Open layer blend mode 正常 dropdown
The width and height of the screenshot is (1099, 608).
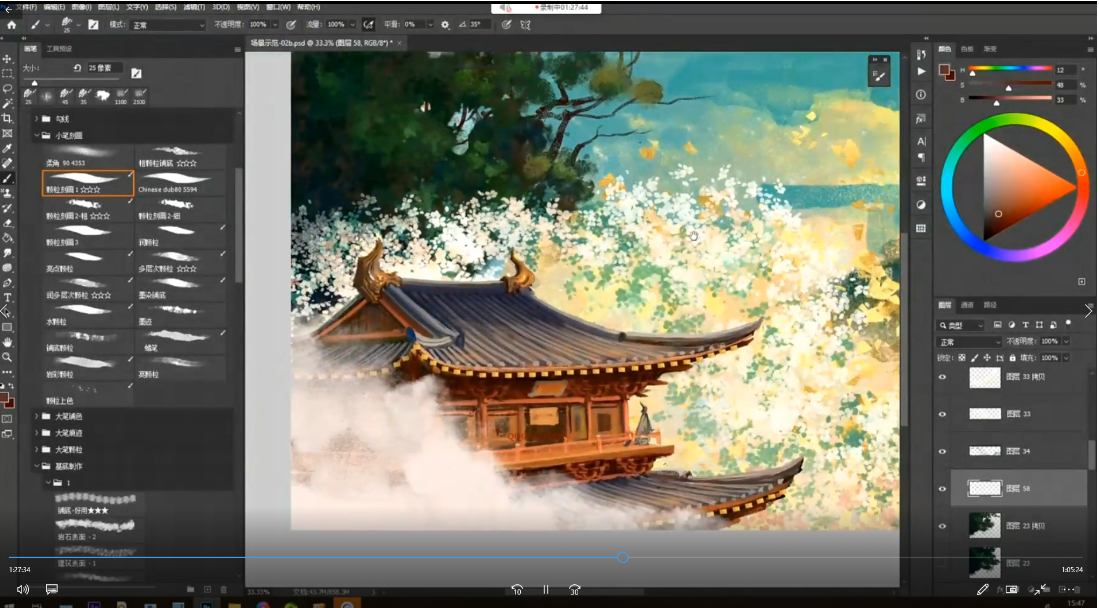click(x=969, y=342)
